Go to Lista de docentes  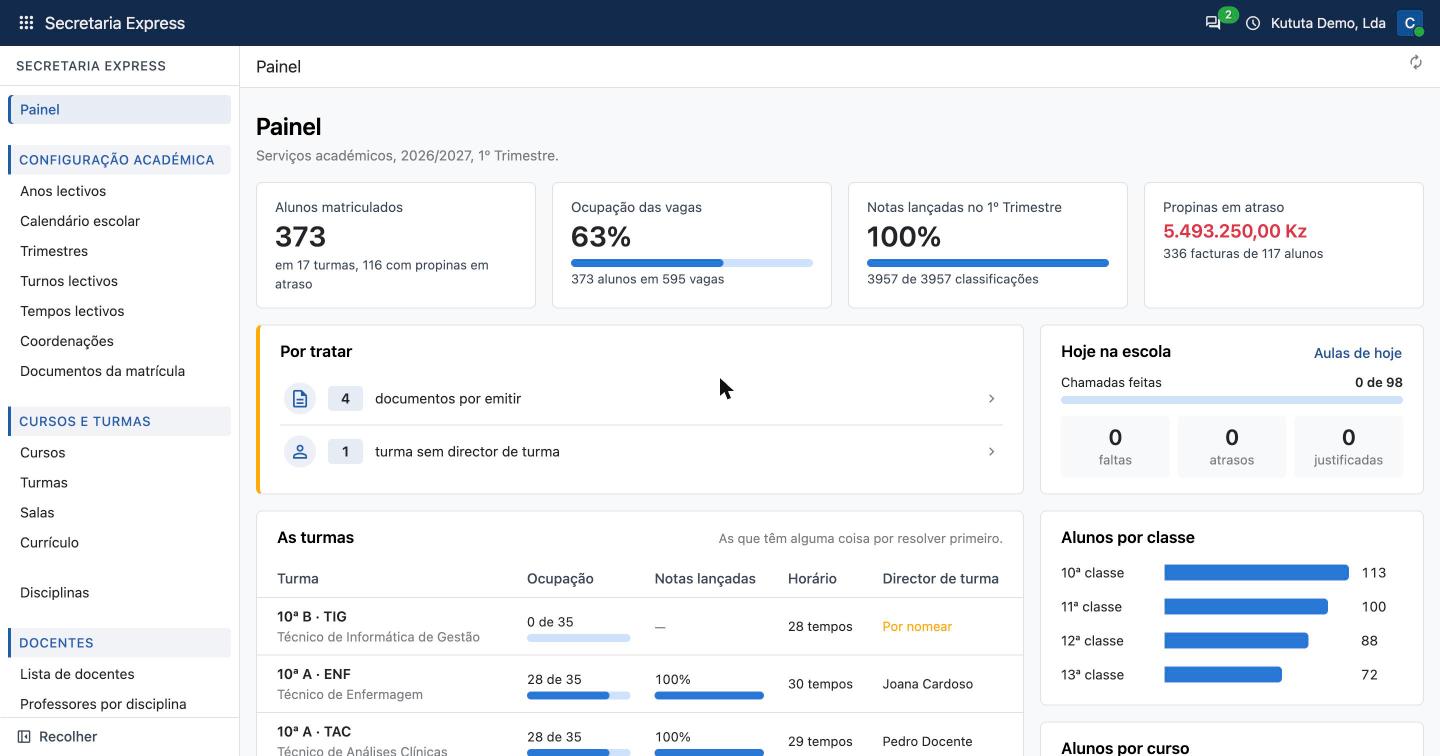point(77,674)
